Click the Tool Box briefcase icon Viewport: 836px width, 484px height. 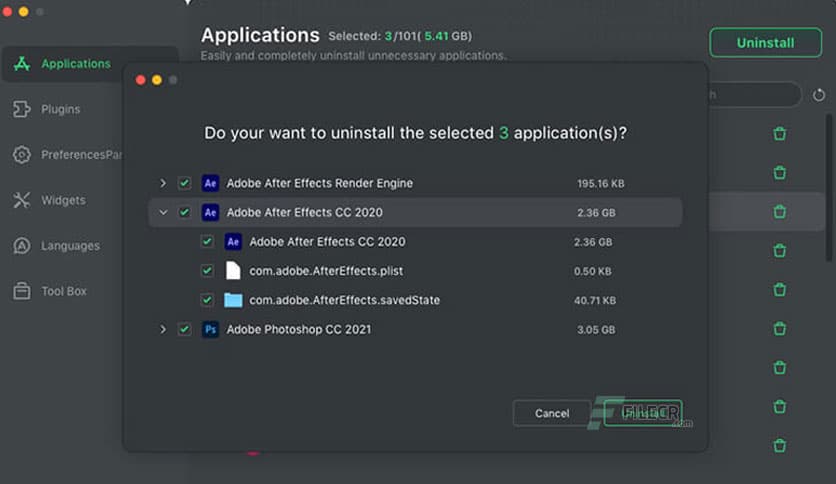22,291
